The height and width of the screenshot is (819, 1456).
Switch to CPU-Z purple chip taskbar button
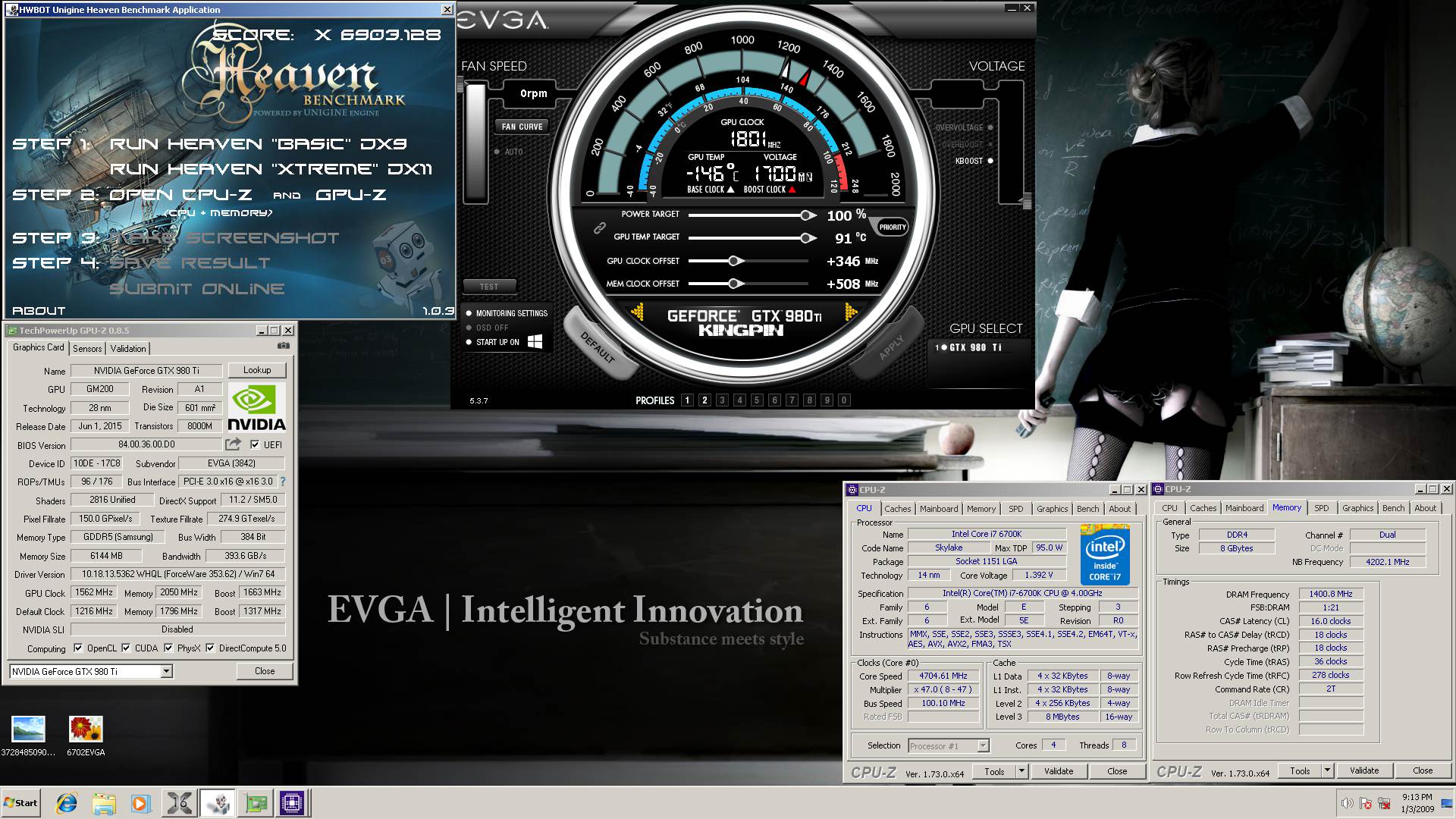(x=292, y=803)
